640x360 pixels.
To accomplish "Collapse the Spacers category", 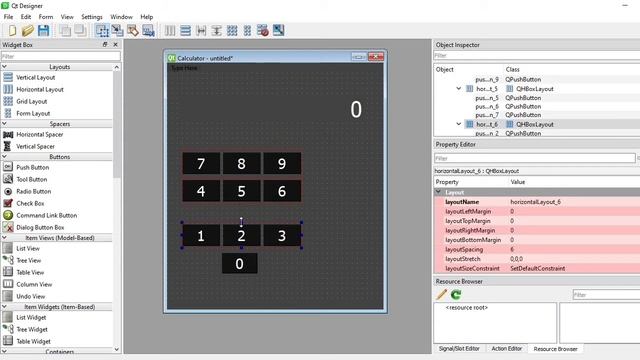I will tap(5, 124).
